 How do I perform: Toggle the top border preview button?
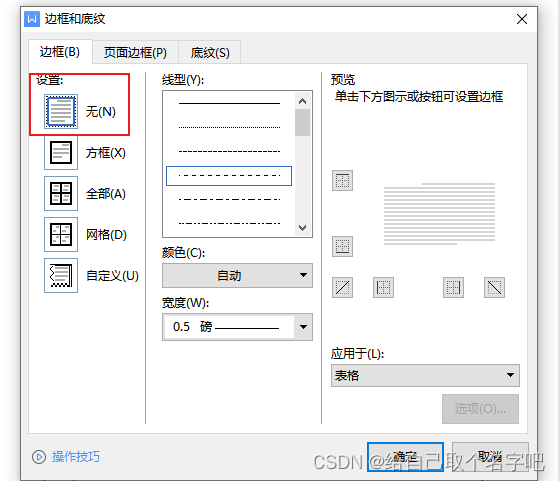[342, 180]
